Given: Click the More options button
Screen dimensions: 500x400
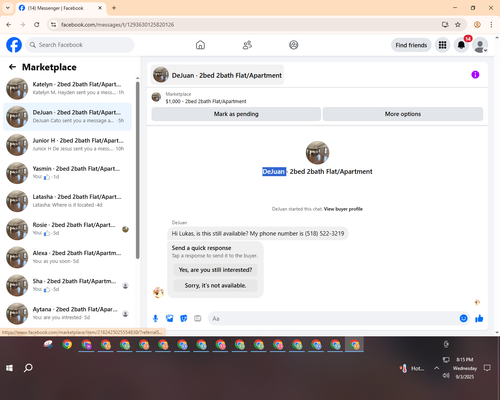Looking at the screenshot, I should pos(403,114).
